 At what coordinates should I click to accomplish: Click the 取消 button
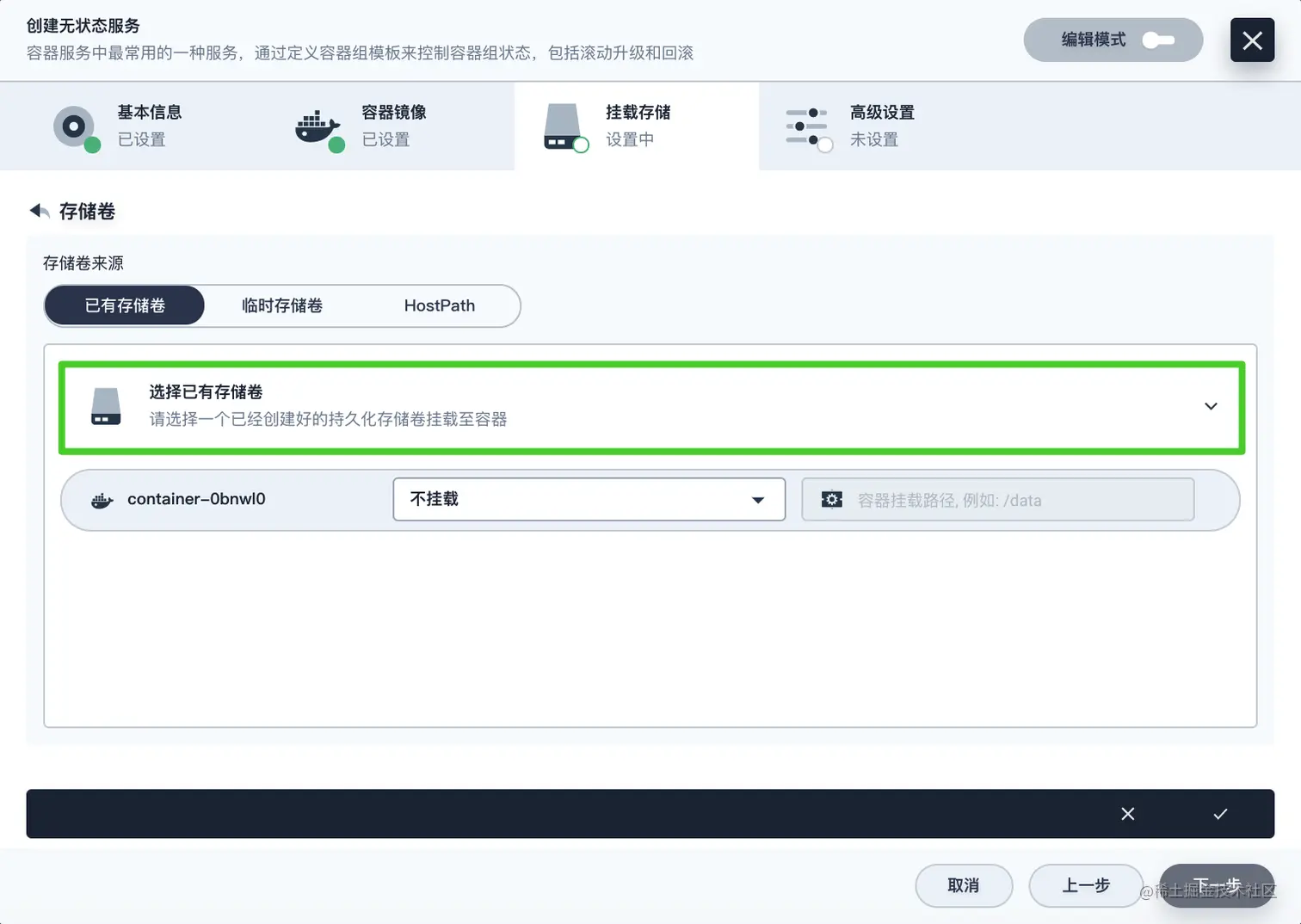click(964, 885)
